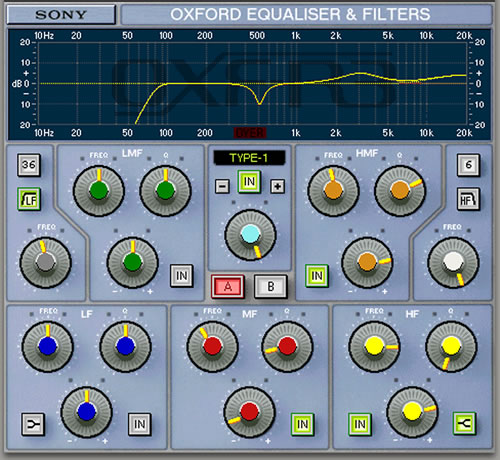This screenshot has width=500, height=460.
Task: Enable the LF band IN button
Action: click(140, 424)
